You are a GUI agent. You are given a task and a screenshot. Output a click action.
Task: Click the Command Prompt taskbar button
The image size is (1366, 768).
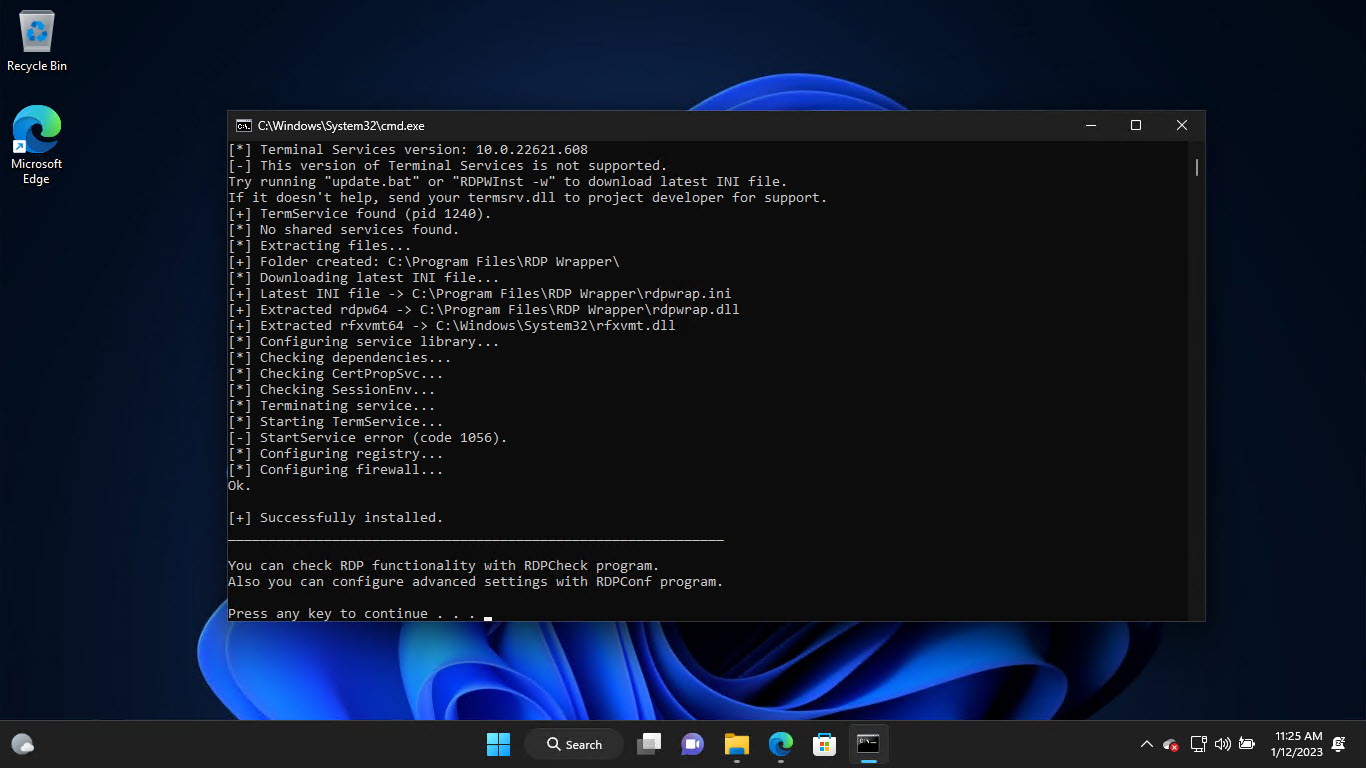(x=868, y=744)
